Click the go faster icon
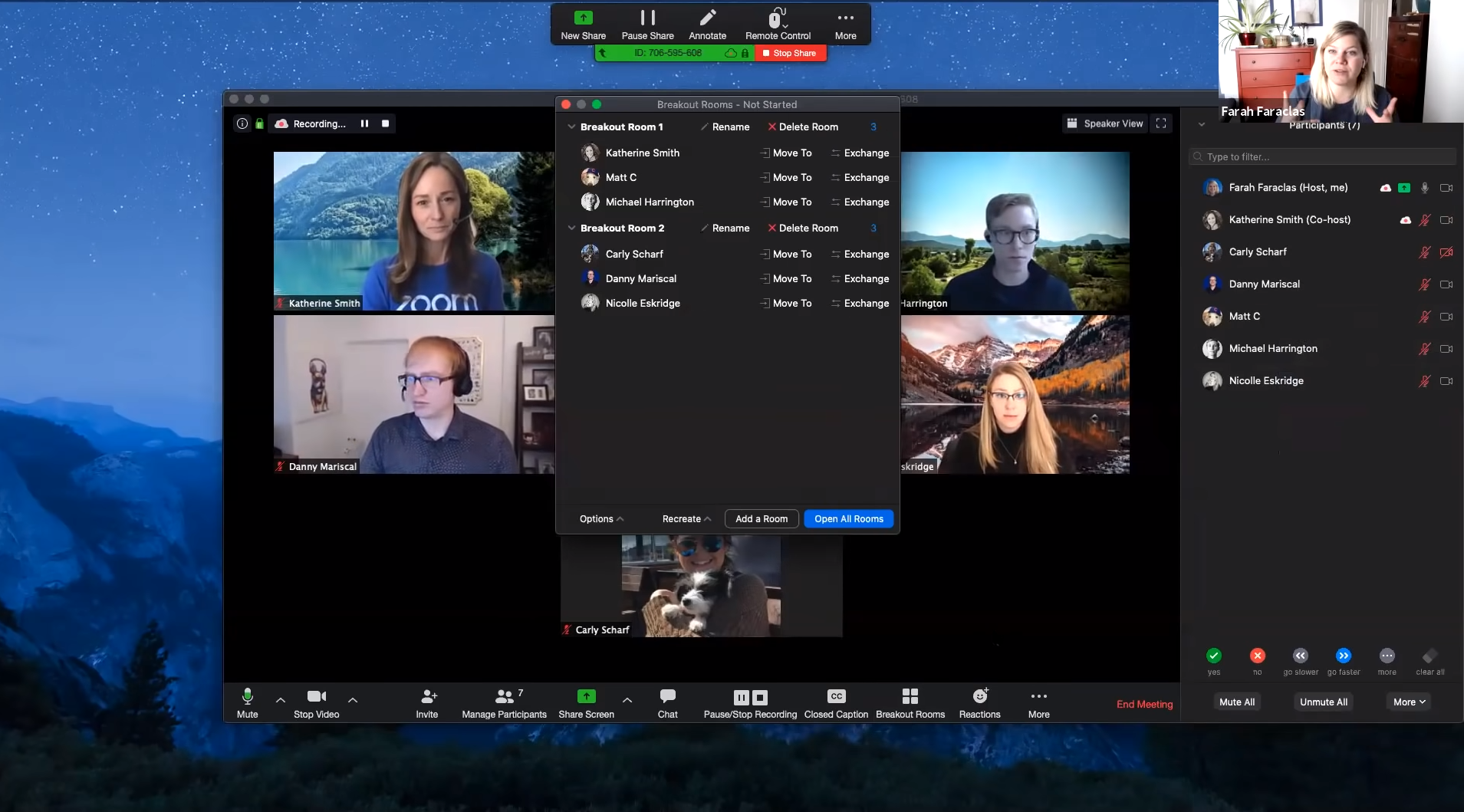Viewport: 1464px width, 812px height. [1344, 656]
